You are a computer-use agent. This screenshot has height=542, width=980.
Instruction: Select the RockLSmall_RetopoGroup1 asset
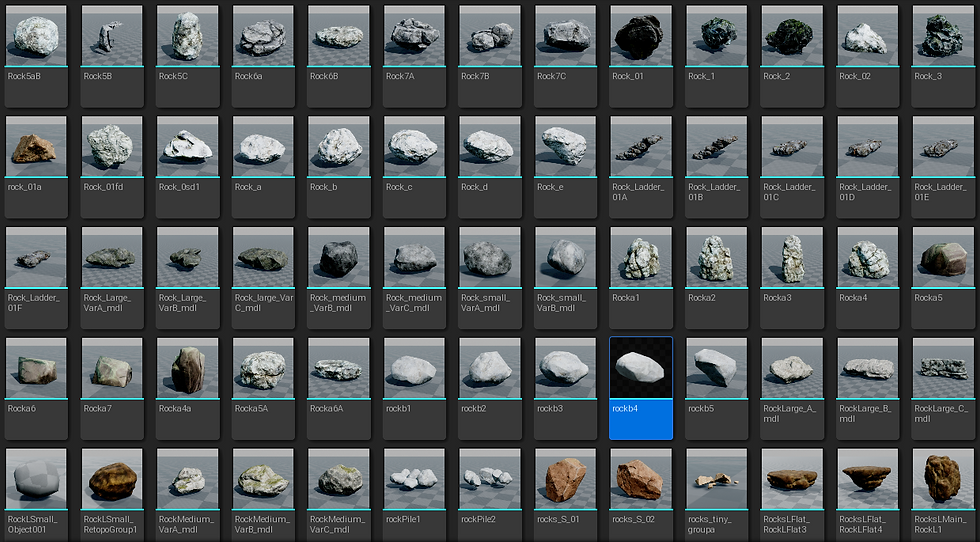point(112,494)
